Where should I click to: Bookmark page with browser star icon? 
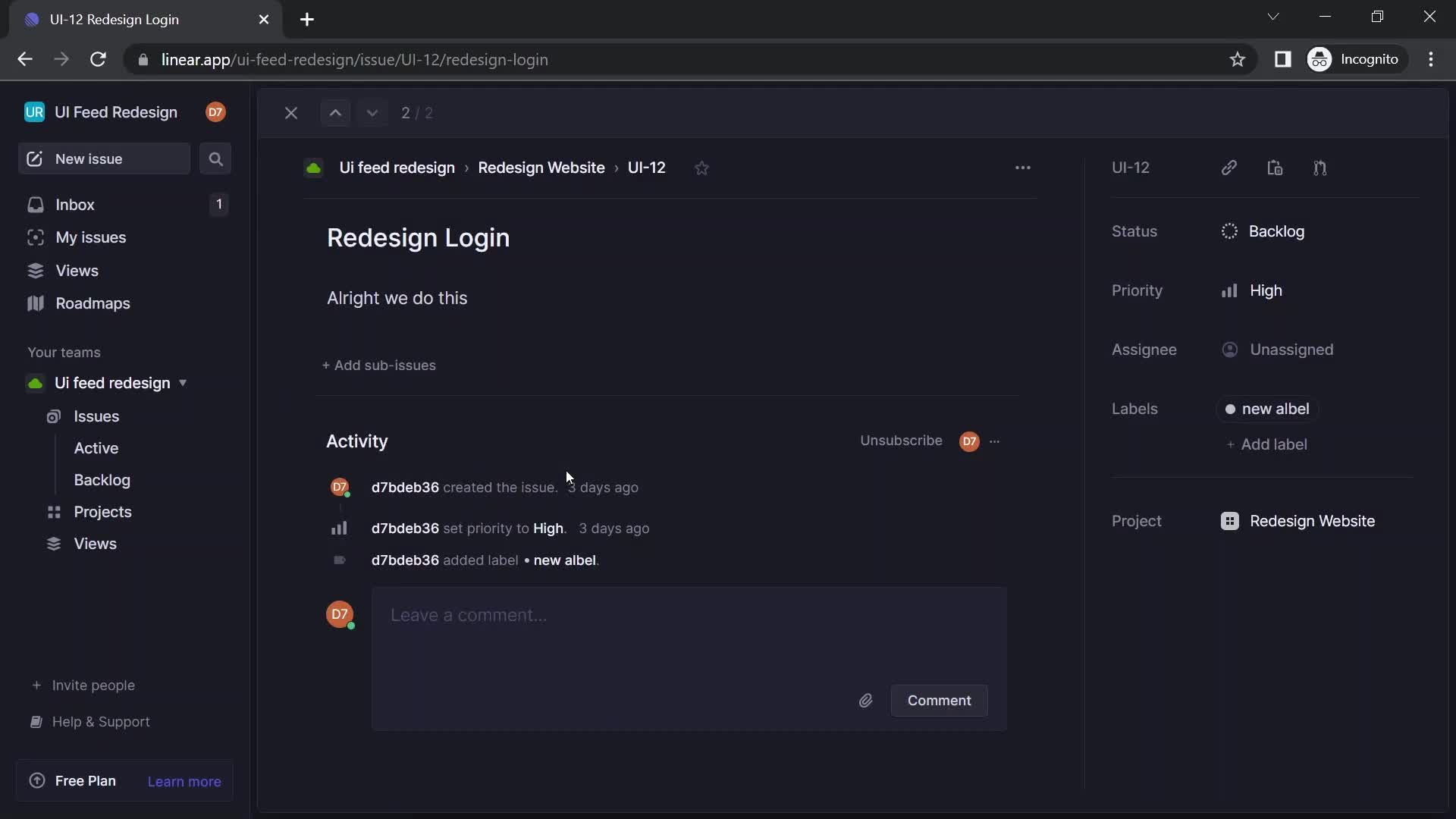pos(1238,59)
